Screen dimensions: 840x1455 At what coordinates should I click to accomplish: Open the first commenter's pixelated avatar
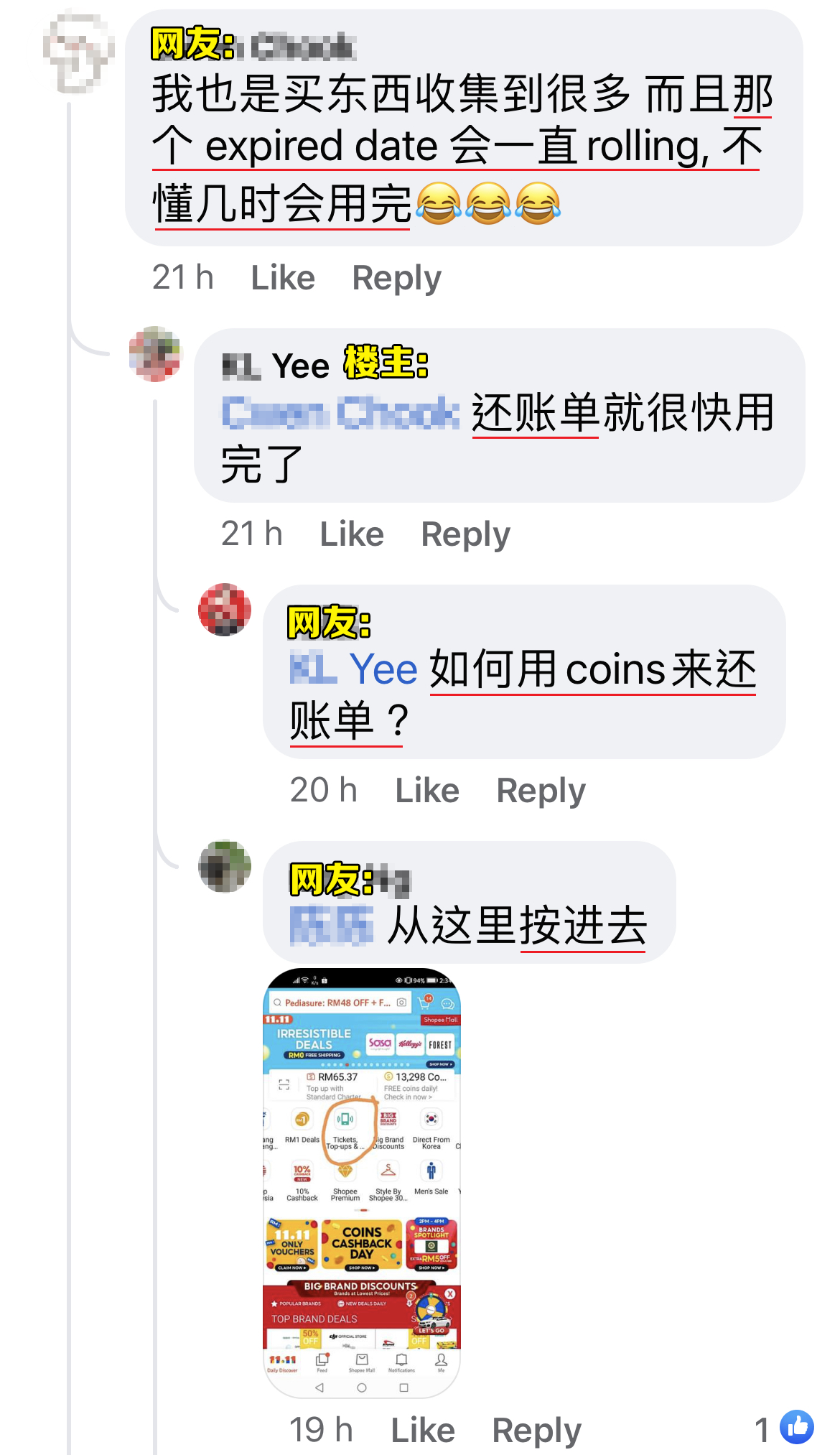[x=78, y=50]
